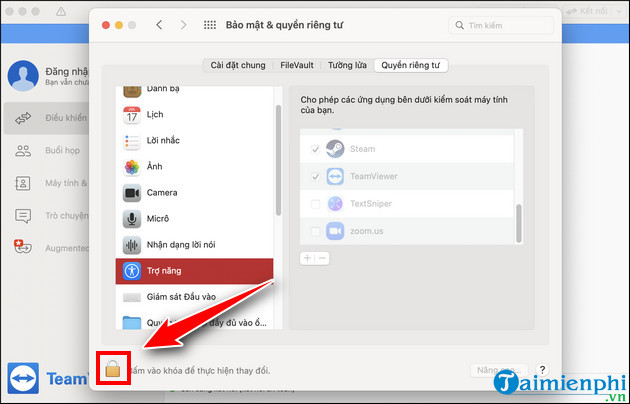The height and width of the screenshot is (404, 630).
Task: Click the TeamViewer logo at bottom left
Action: (23, 378)
